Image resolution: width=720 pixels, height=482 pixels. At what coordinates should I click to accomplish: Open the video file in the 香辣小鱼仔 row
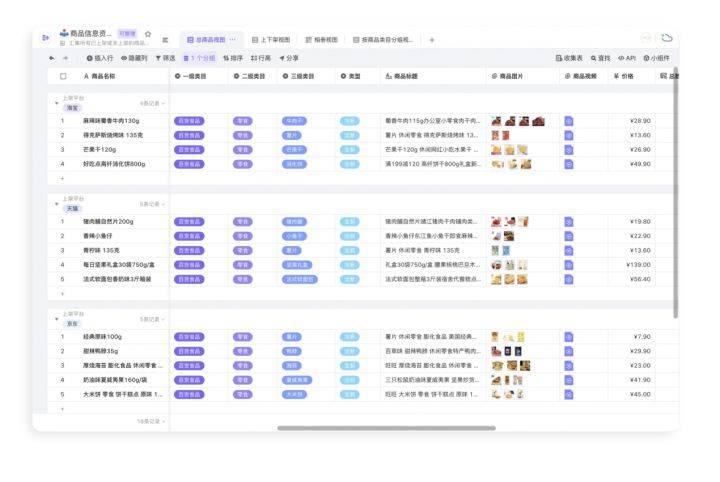[x=568, y=236]
